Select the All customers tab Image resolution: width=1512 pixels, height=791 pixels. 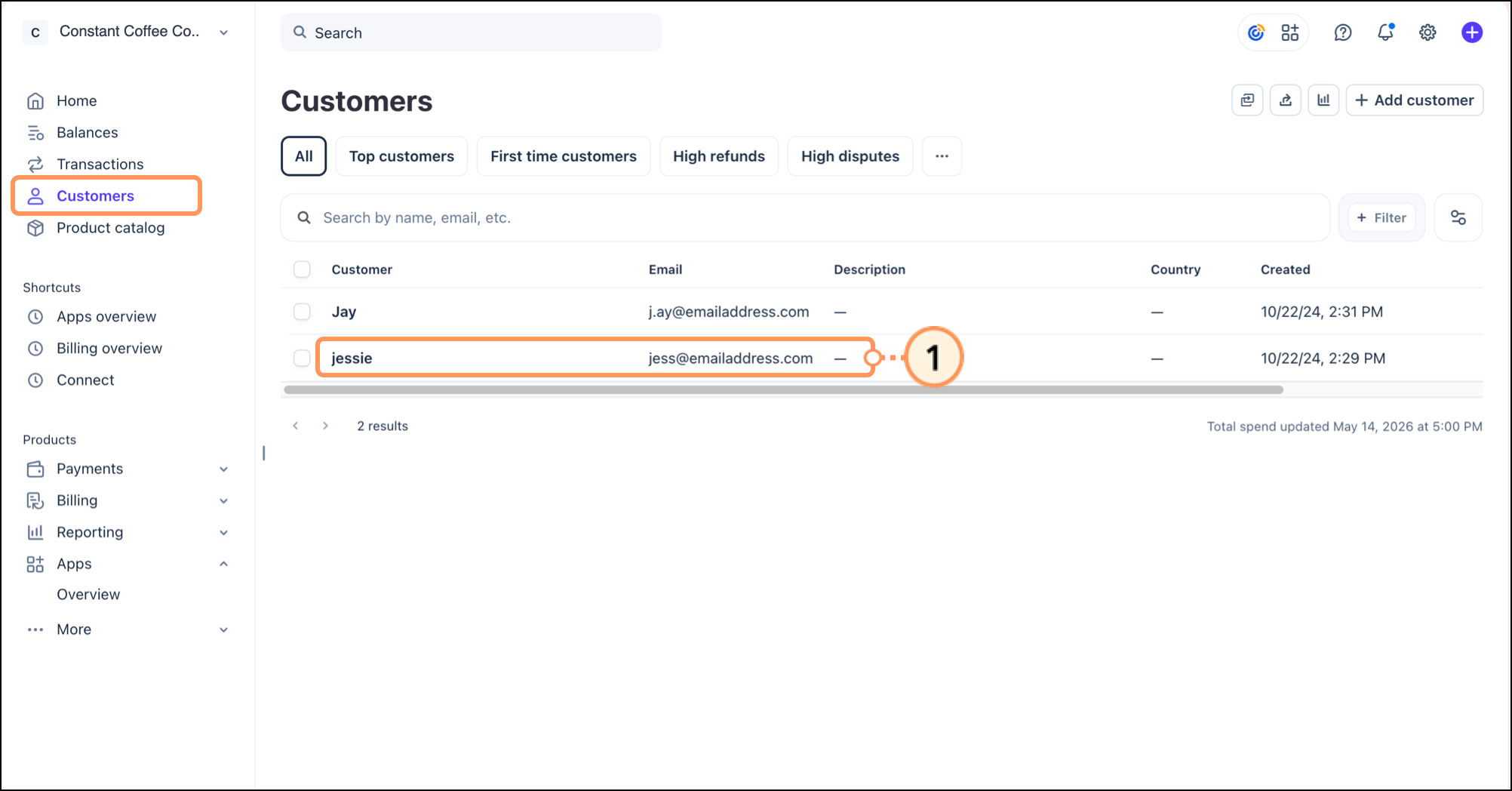point(303,156)
